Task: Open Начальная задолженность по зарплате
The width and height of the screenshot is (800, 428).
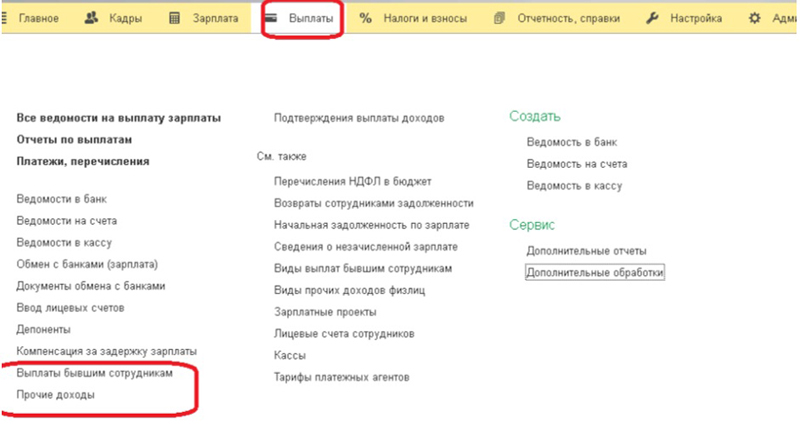Action: pos(371,225)
